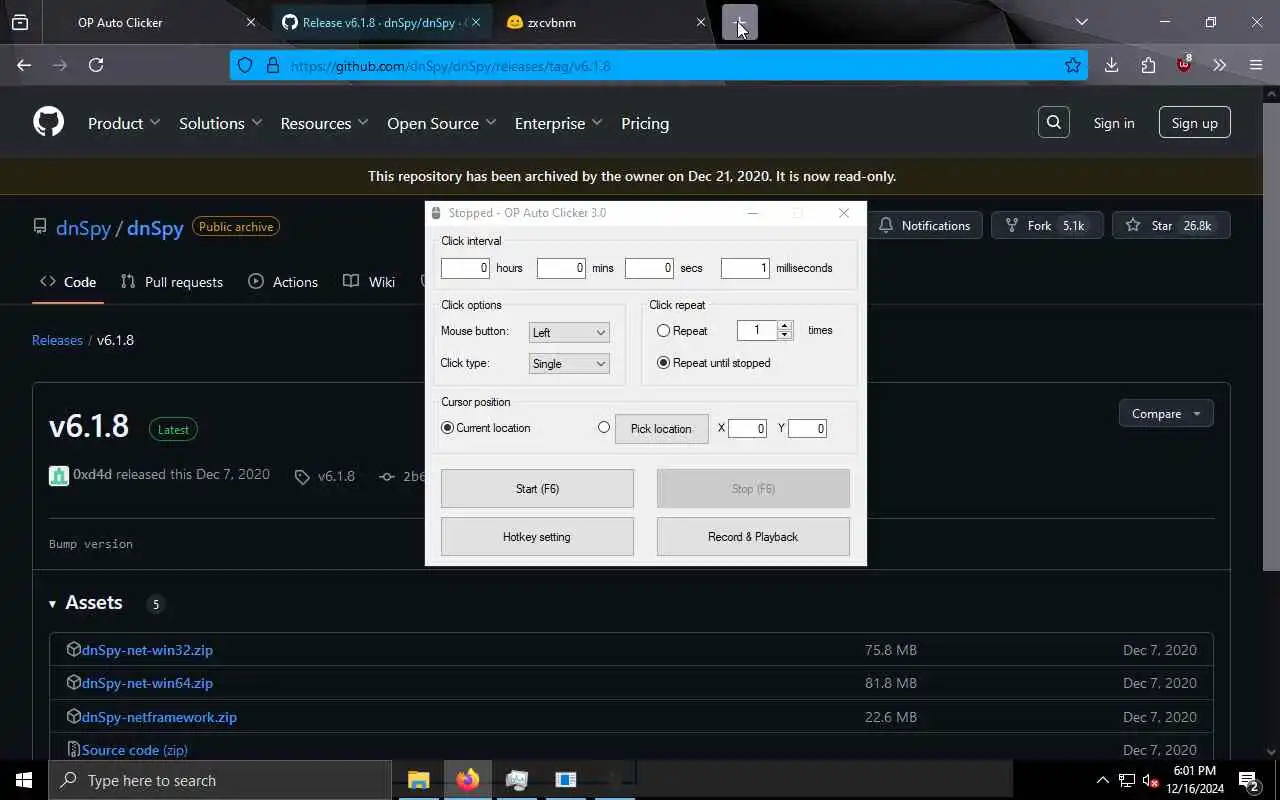Open the GitHub search icon
The image size is (1280, 800).
[x=1054, y=122]
